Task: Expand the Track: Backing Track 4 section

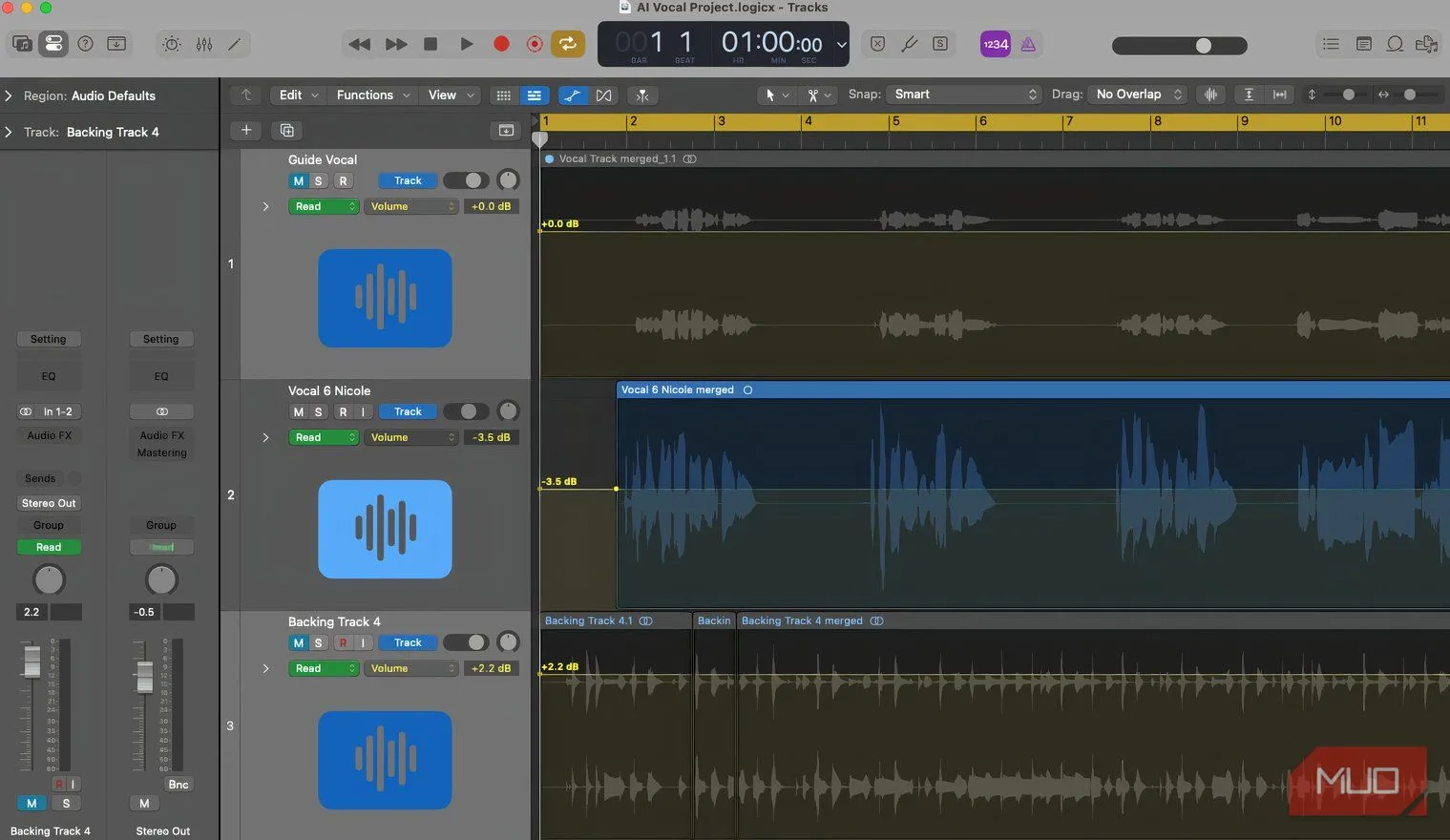Action: coord(9,132)
